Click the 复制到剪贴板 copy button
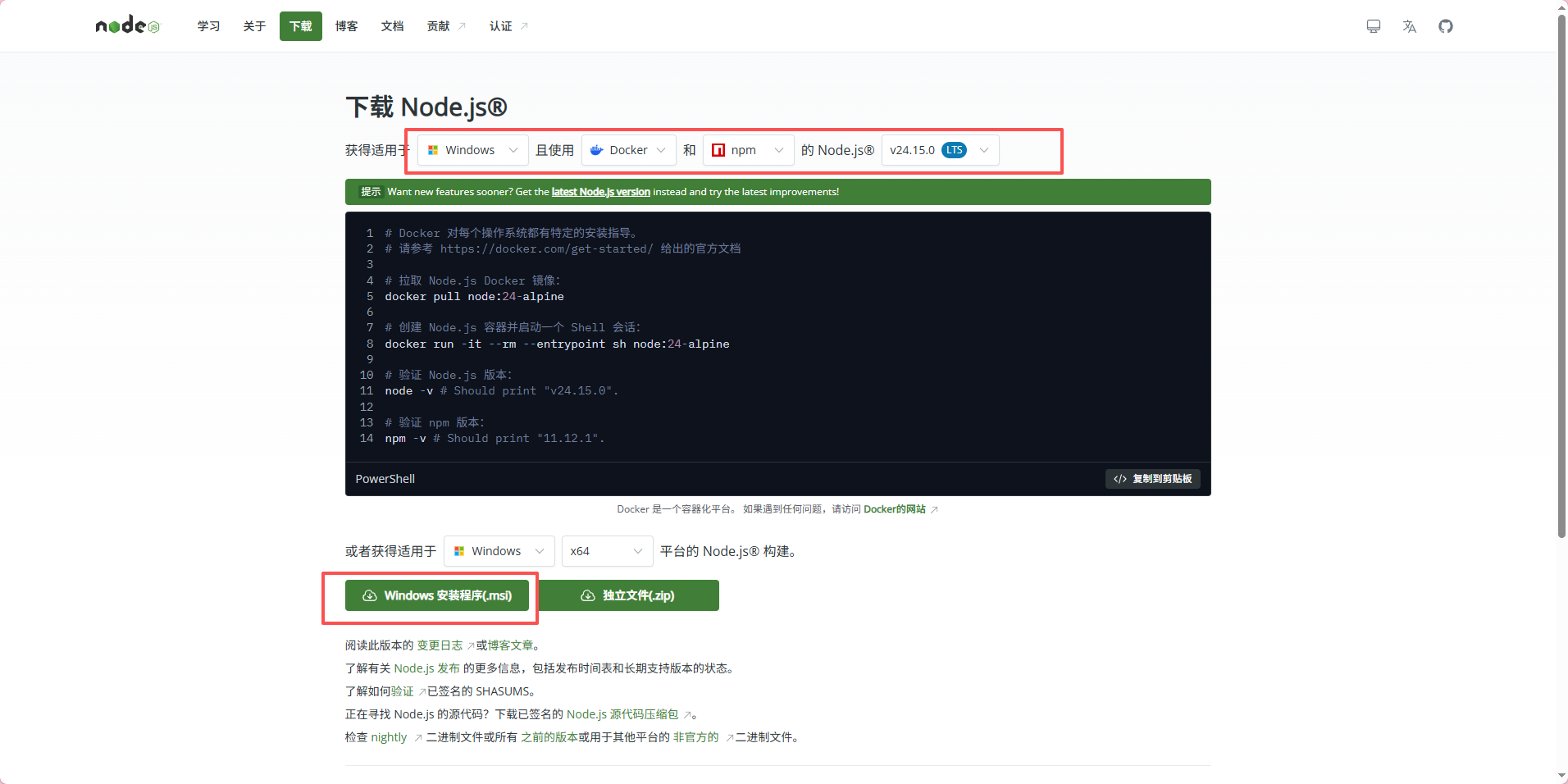1568x784 pixels. point(1152,479)
